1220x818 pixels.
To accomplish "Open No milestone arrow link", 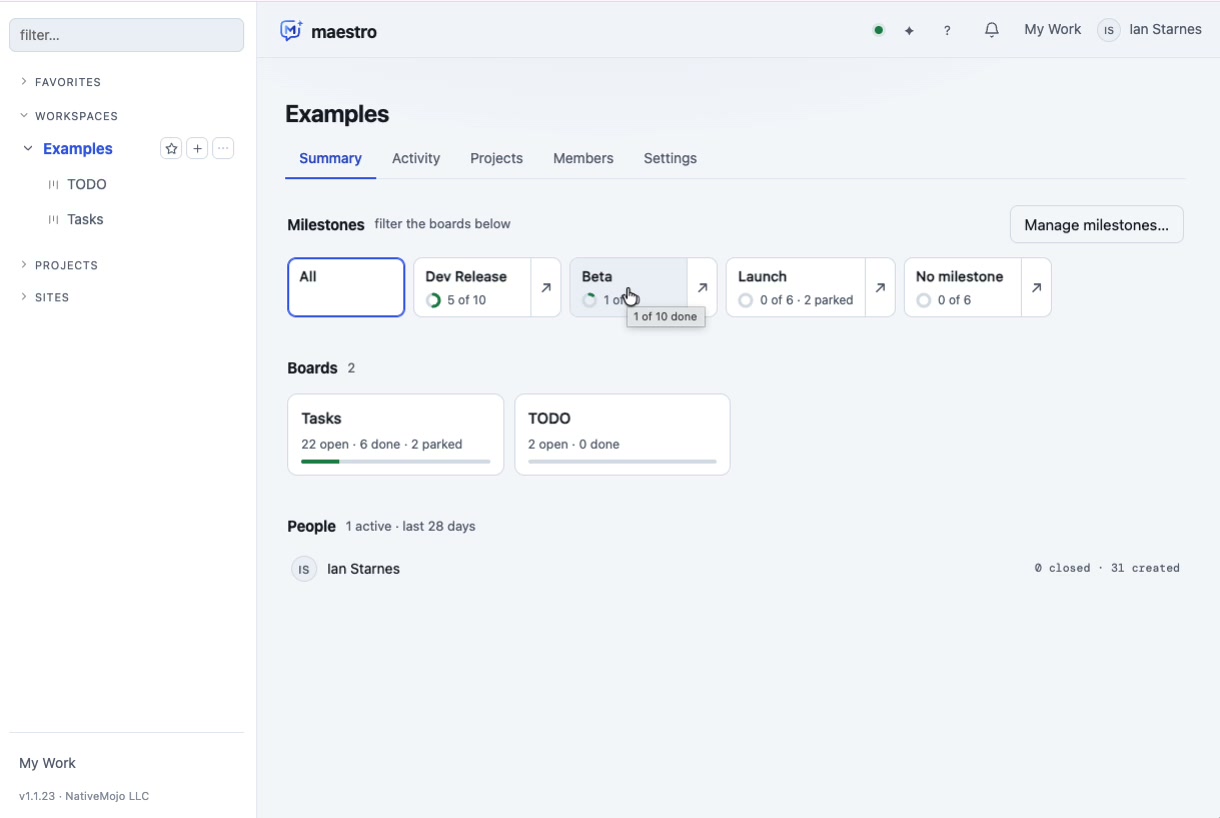I will (x=1036, y=288).
